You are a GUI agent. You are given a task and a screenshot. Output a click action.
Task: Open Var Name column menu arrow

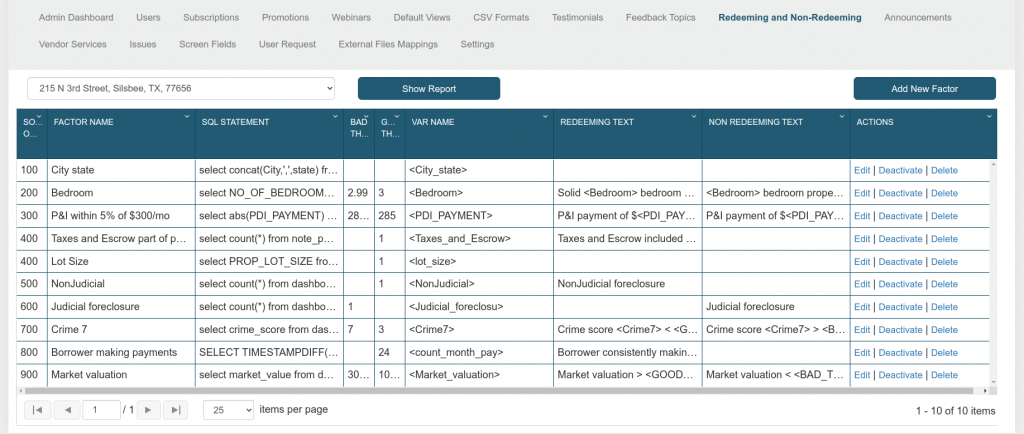pos(545,117)
